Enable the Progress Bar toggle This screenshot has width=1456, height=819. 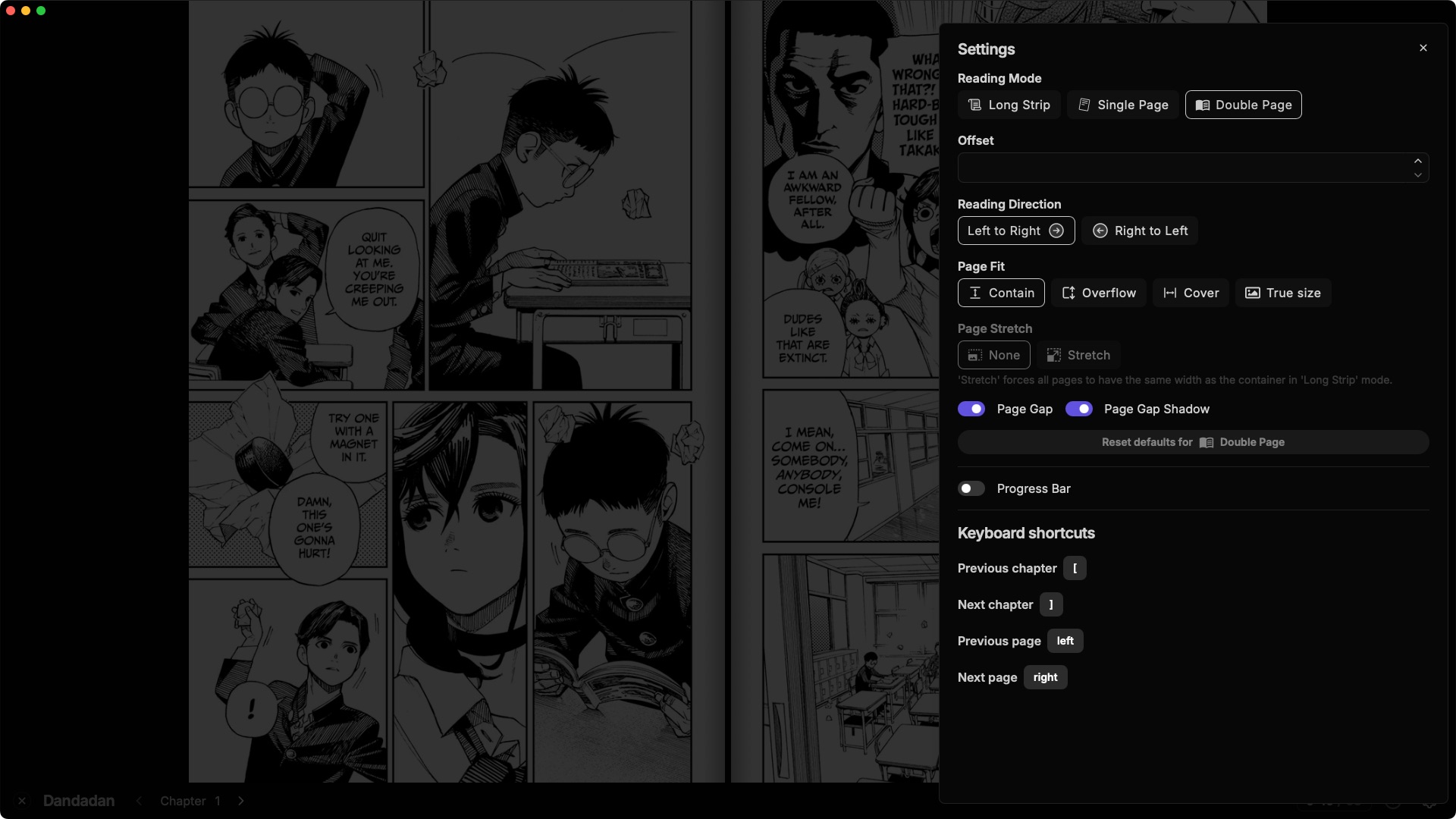point(971,488)
